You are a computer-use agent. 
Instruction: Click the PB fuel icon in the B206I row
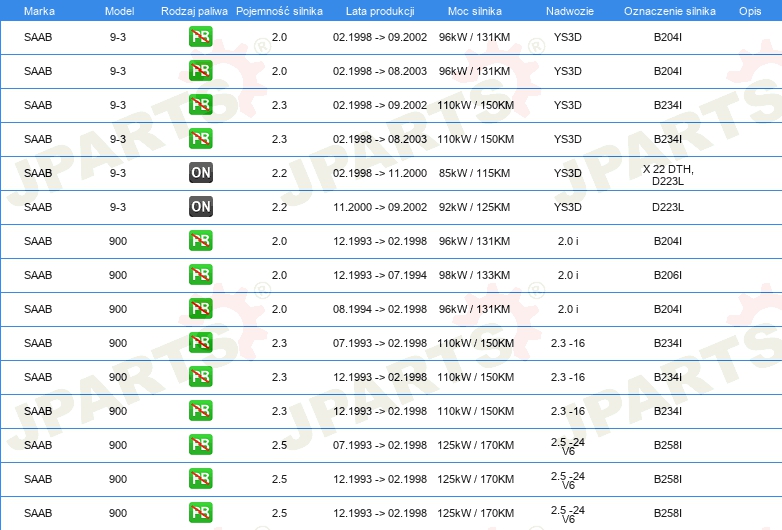point(201,275)
